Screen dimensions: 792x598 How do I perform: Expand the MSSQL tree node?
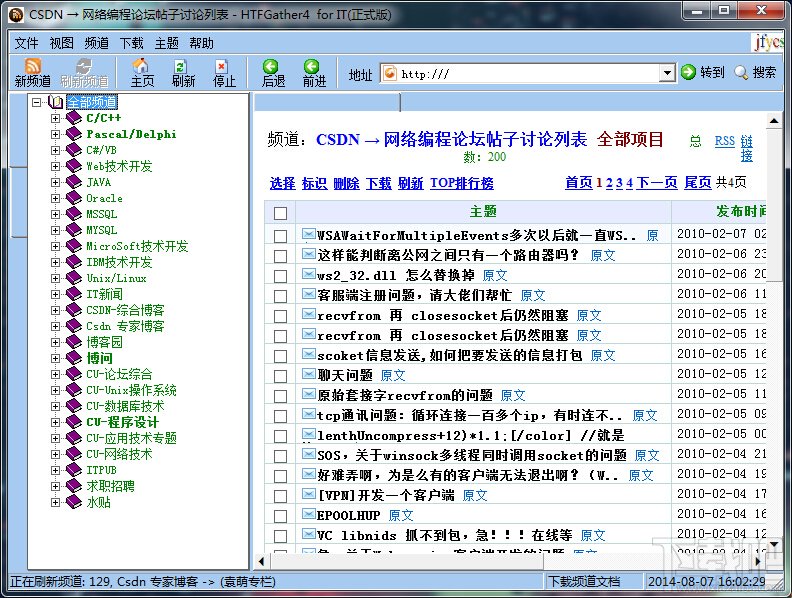pos(55,214)
